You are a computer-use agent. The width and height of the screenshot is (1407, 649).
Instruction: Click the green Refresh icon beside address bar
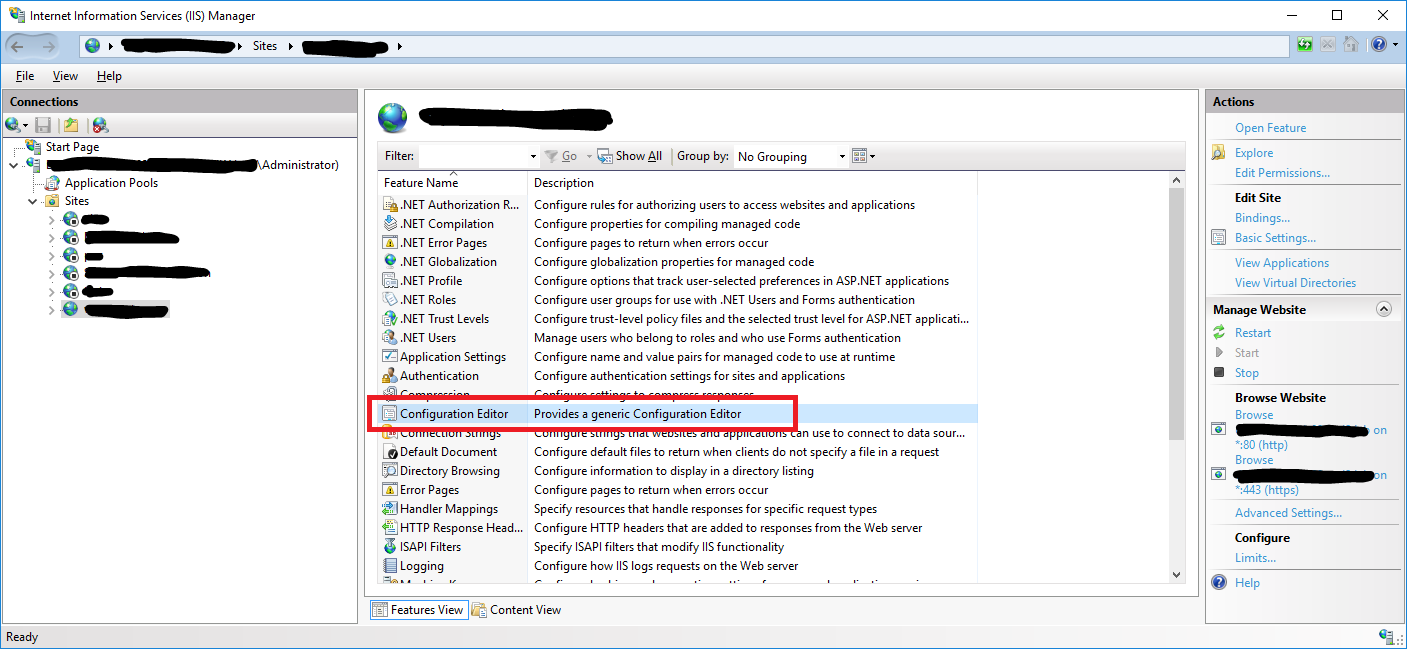point(1305,45)
